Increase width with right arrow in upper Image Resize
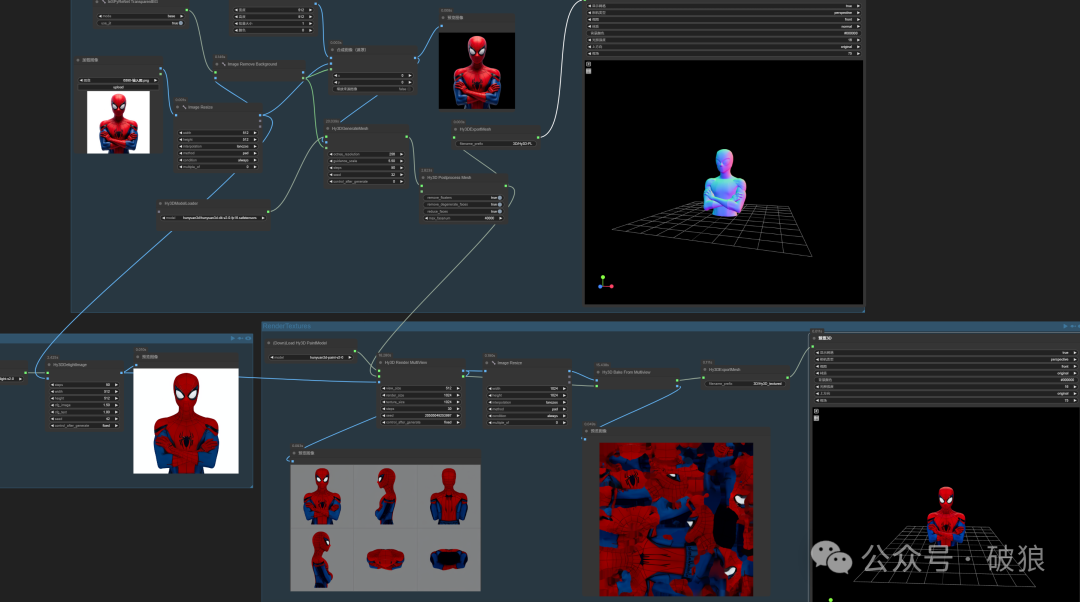The width and height of the screenshot is (1080, 602). [255, 132]
